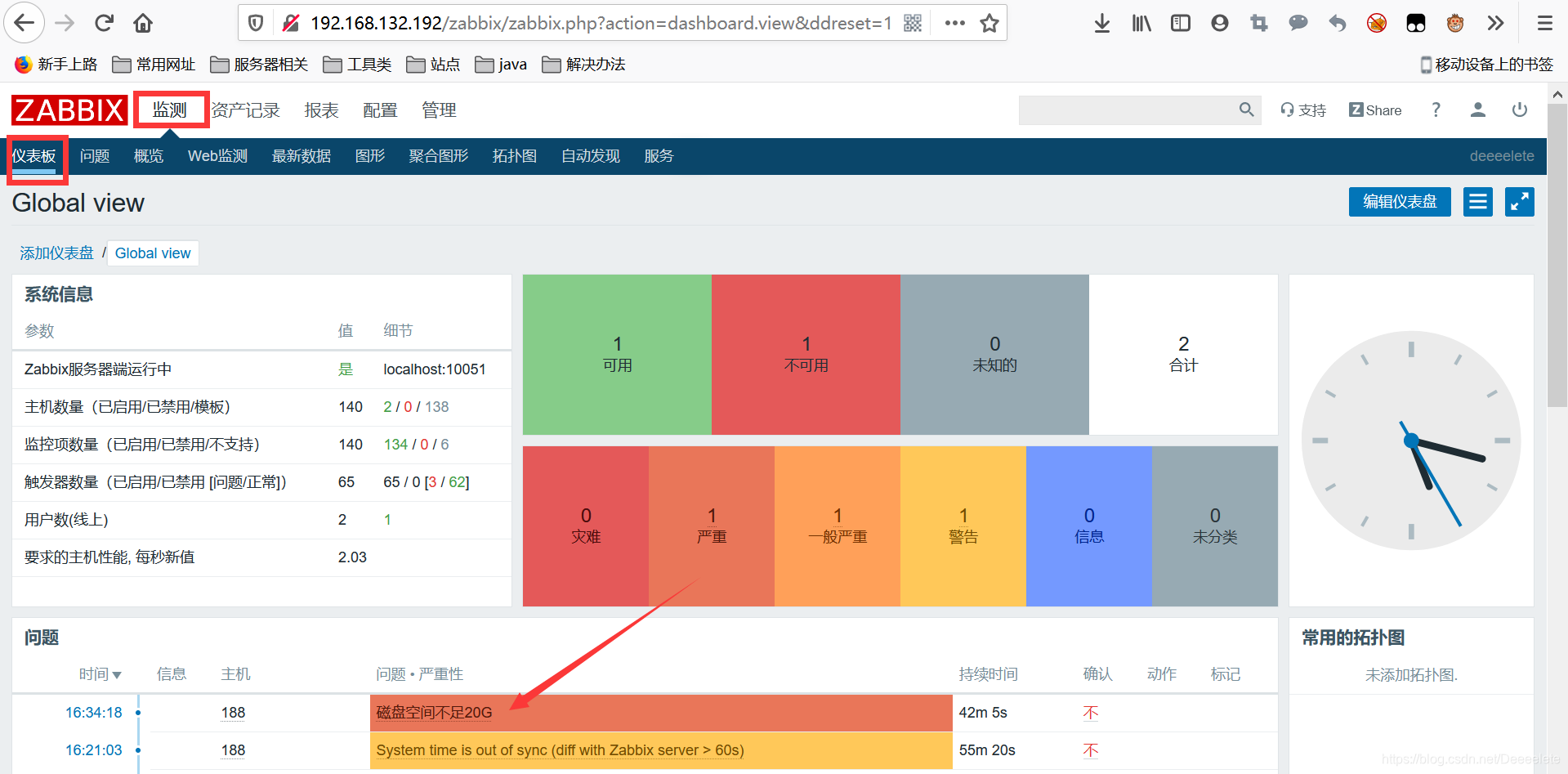Screen dimensions: 1568x774
Task: Acknowledge the 磁盘空间不足20G problem 不 link
Action: click(1091, 713)
